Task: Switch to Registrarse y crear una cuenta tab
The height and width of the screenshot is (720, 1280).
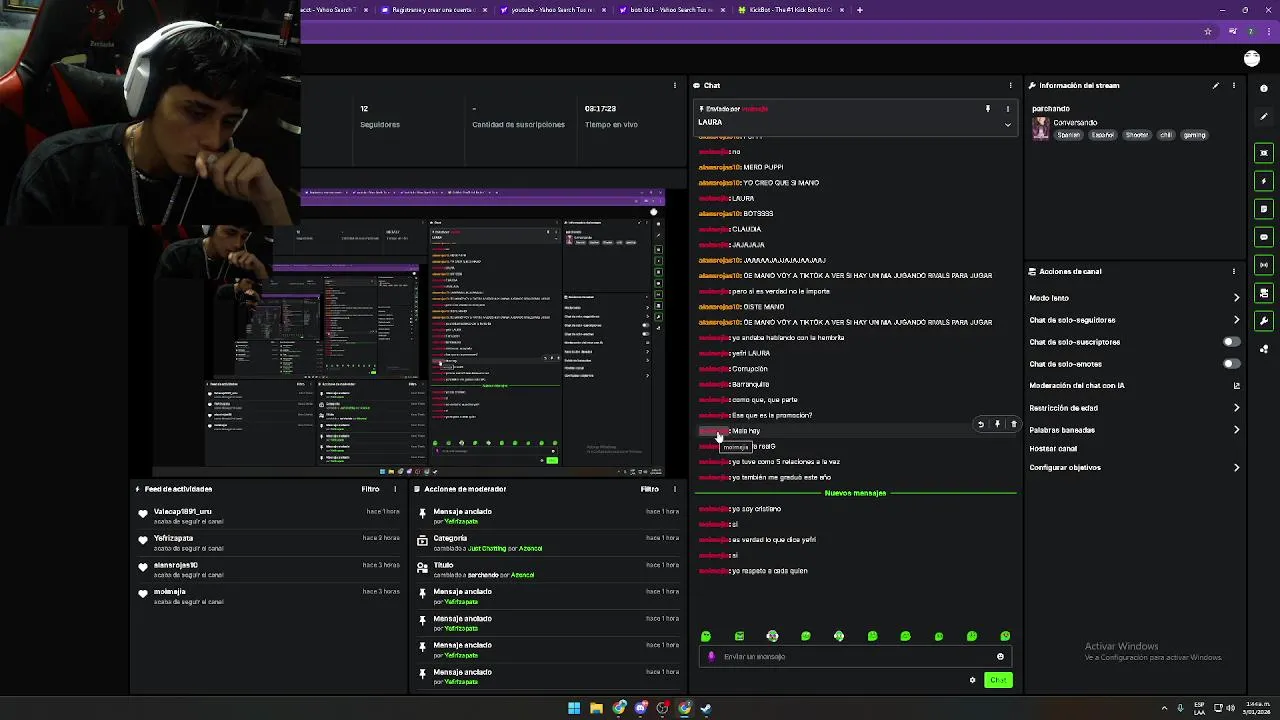Action: pyautogui.click(x=433, y=10)
